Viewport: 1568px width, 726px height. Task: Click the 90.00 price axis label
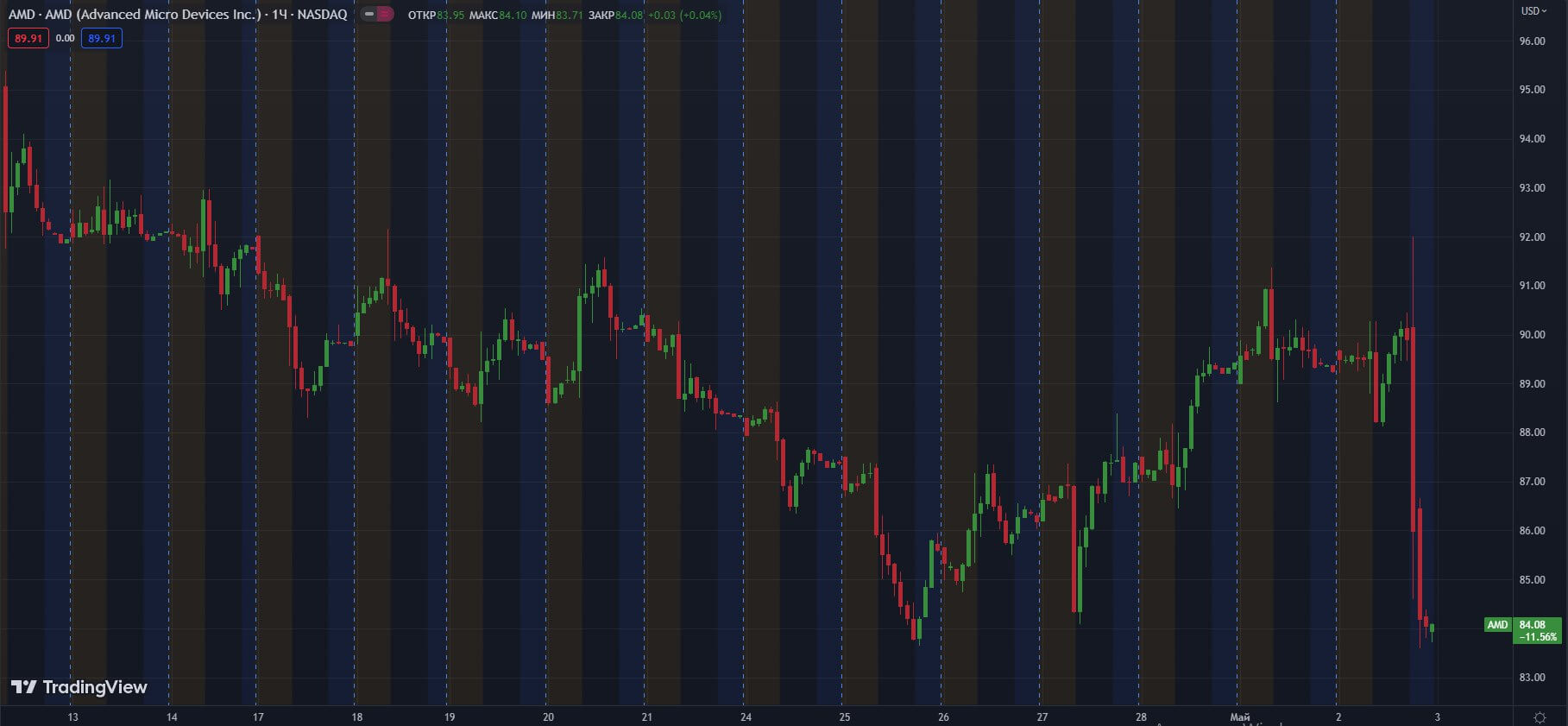click(x=1532, y=334)
